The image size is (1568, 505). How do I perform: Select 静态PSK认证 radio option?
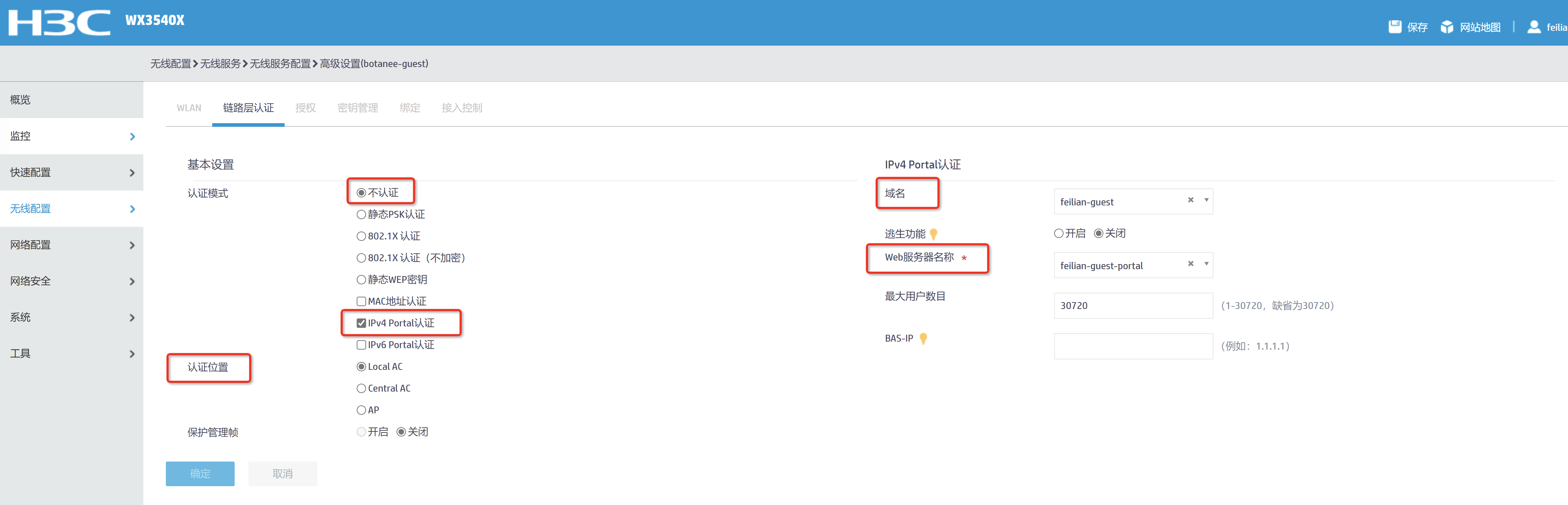point(361,214)
